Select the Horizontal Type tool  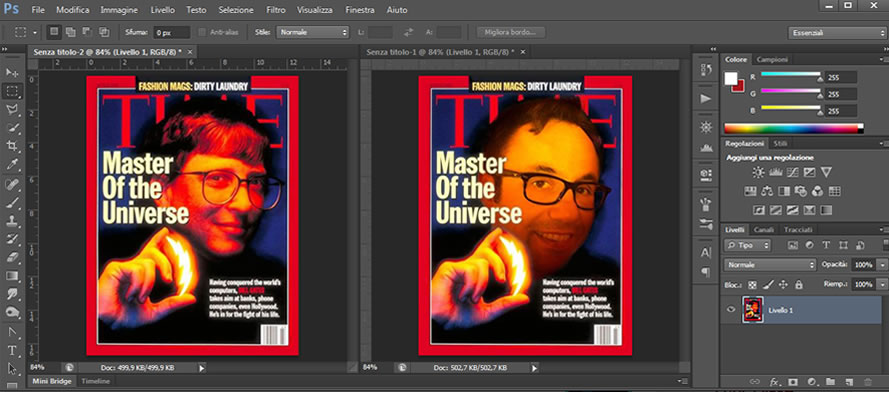pos(12,350)
